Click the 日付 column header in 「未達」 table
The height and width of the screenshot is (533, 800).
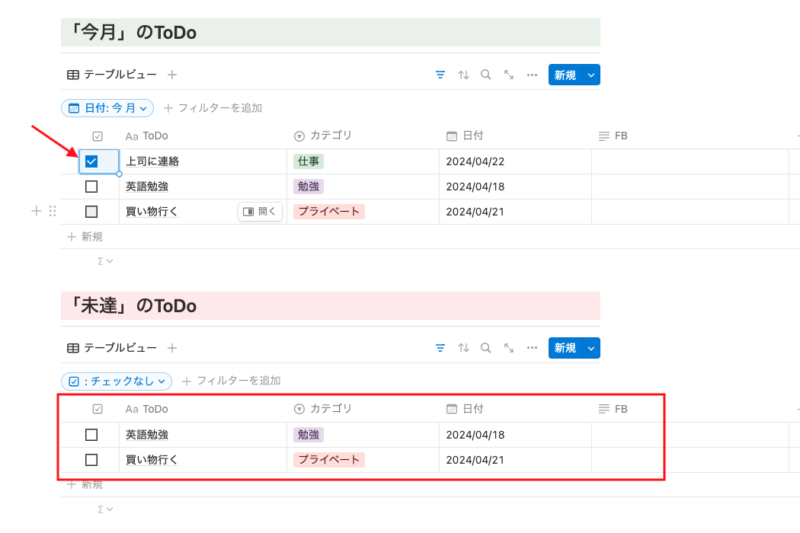click(x=465, y=409)
